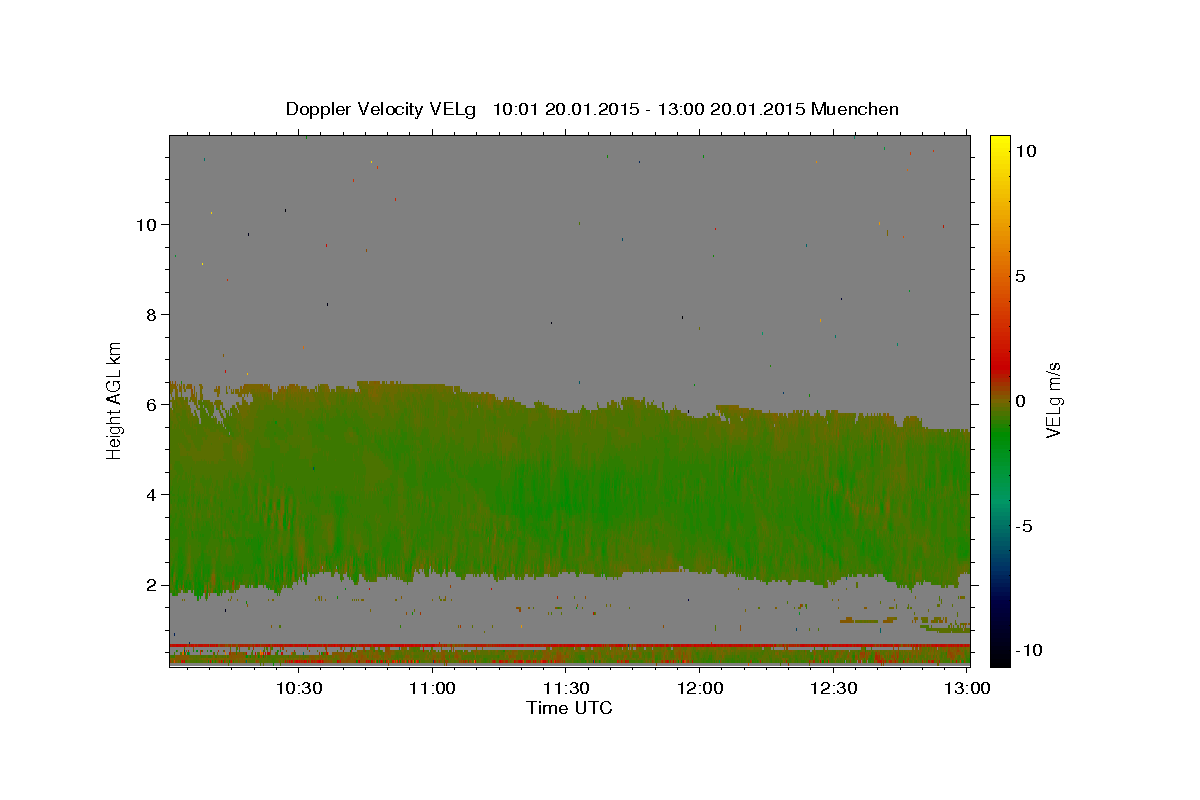Screen dimensions: 1200x800
Task: Click the 'Muenchen' location in the title
Action: click(x=855, y=109)
